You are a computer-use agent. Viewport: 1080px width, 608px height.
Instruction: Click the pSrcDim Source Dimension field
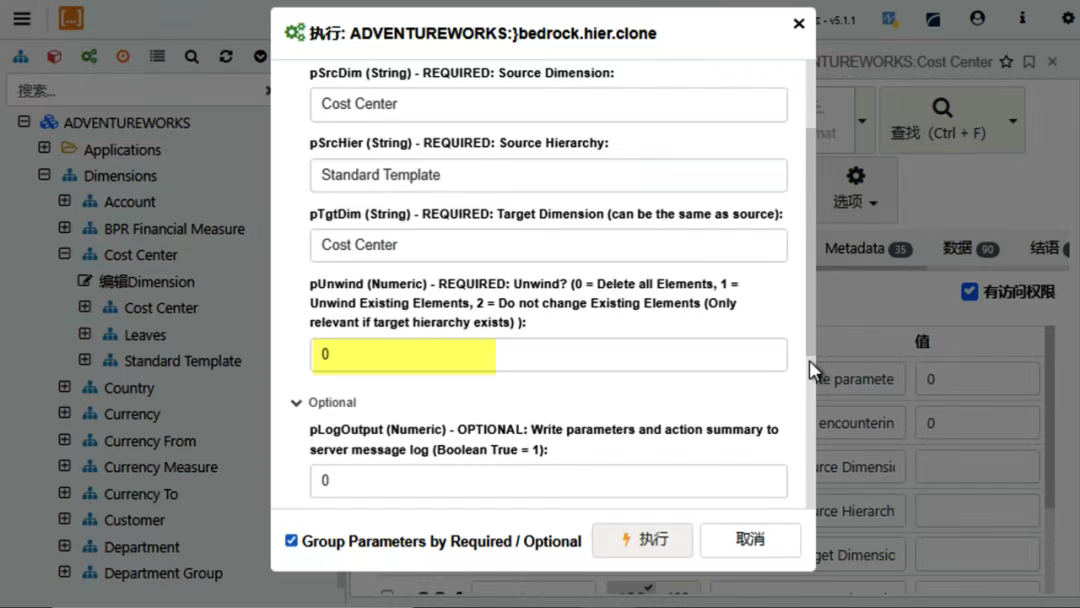coord(548,105)
